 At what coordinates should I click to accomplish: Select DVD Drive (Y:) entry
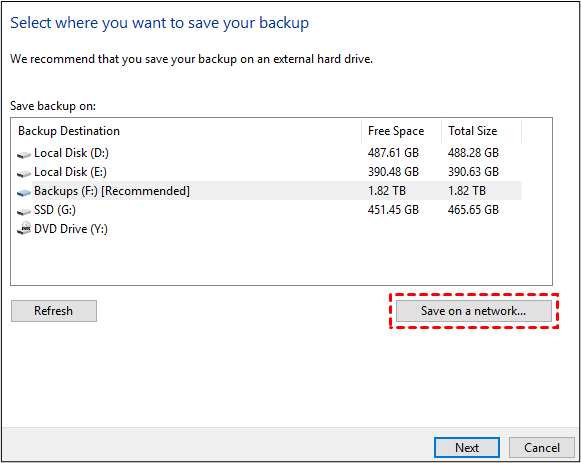tap(269, 229)
